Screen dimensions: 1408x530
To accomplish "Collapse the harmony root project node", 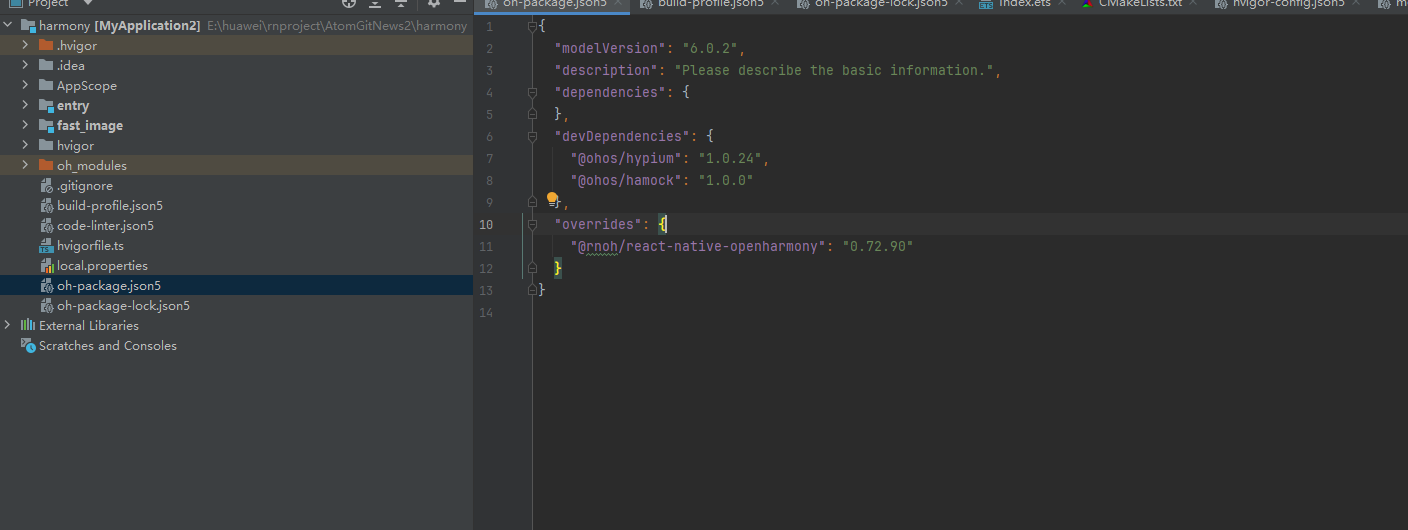I will point(8,26).
